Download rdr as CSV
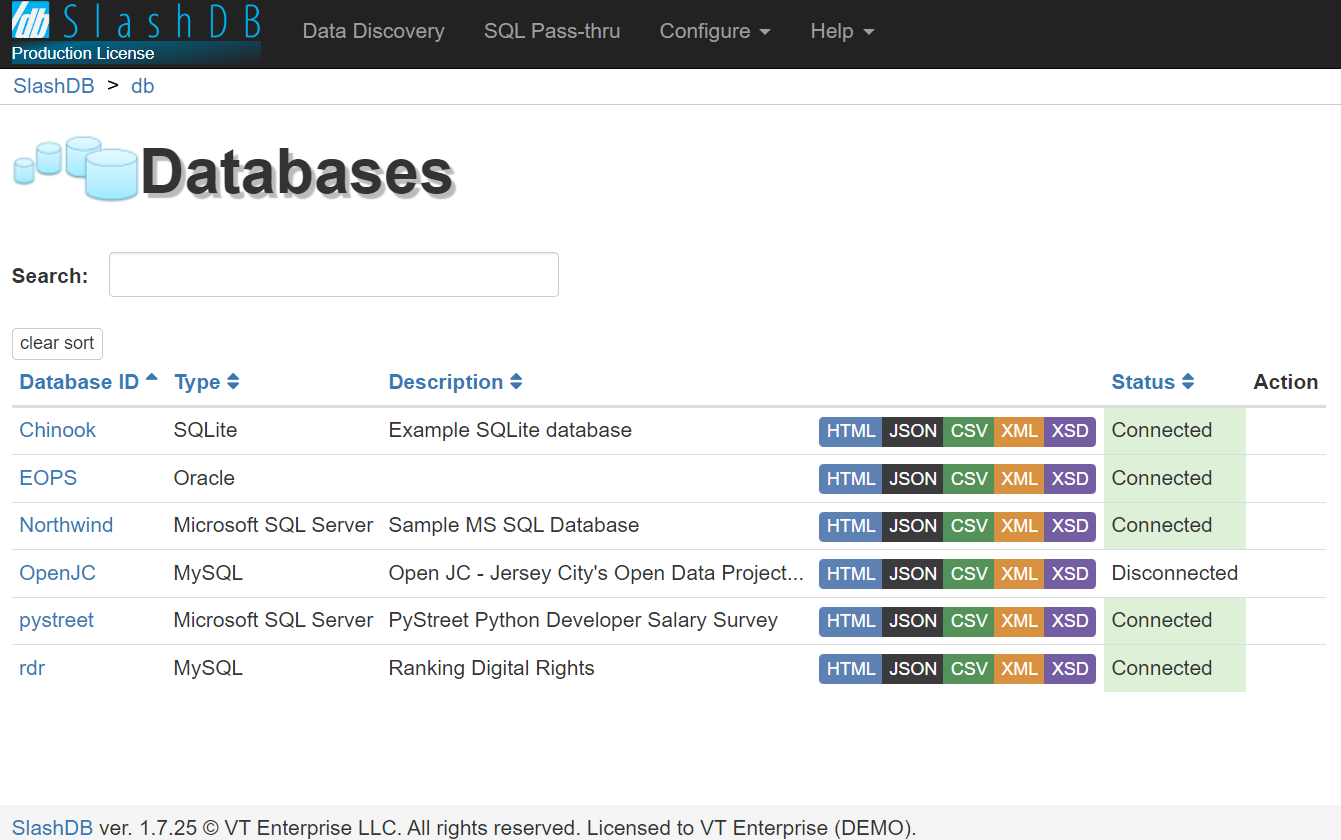 [969, 669]
